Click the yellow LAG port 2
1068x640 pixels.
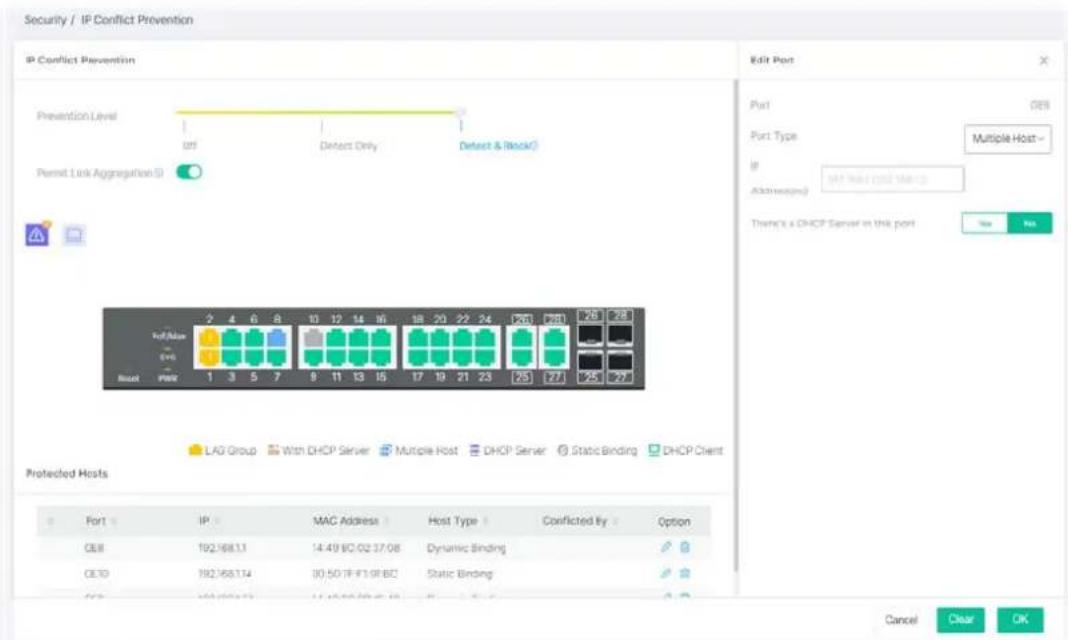coord(209,338)
